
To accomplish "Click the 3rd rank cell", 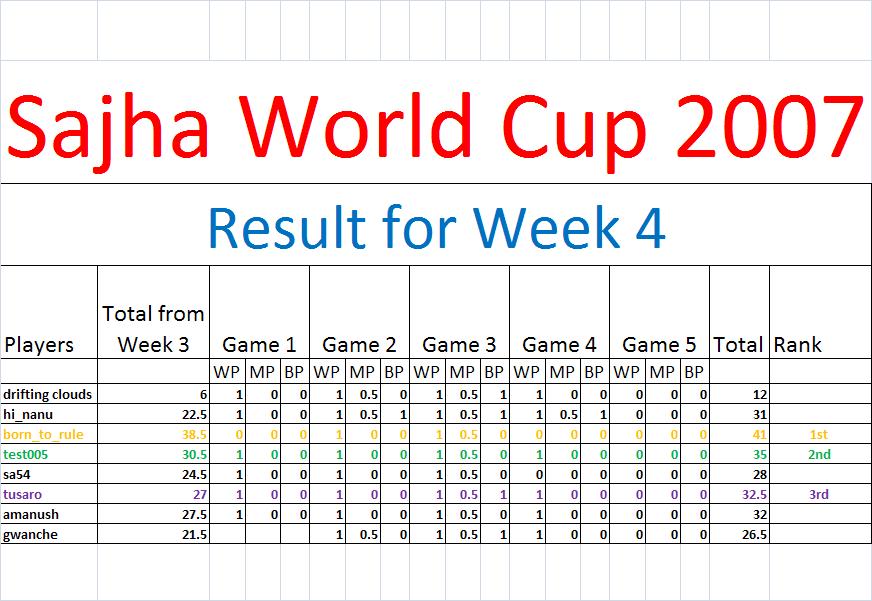I will tap(819, 494).
